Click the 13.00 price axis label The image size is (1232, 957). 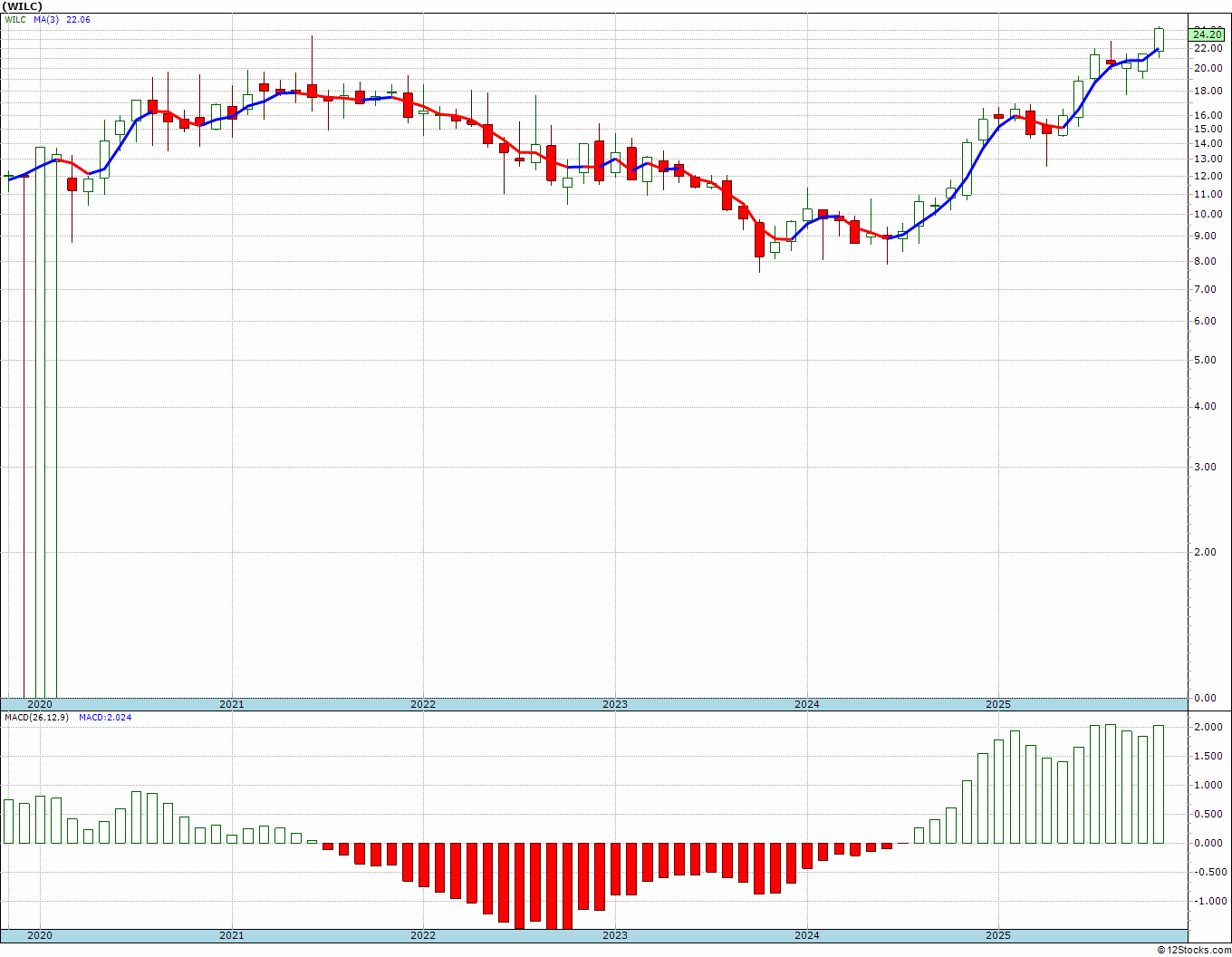tap(1208, 159)
